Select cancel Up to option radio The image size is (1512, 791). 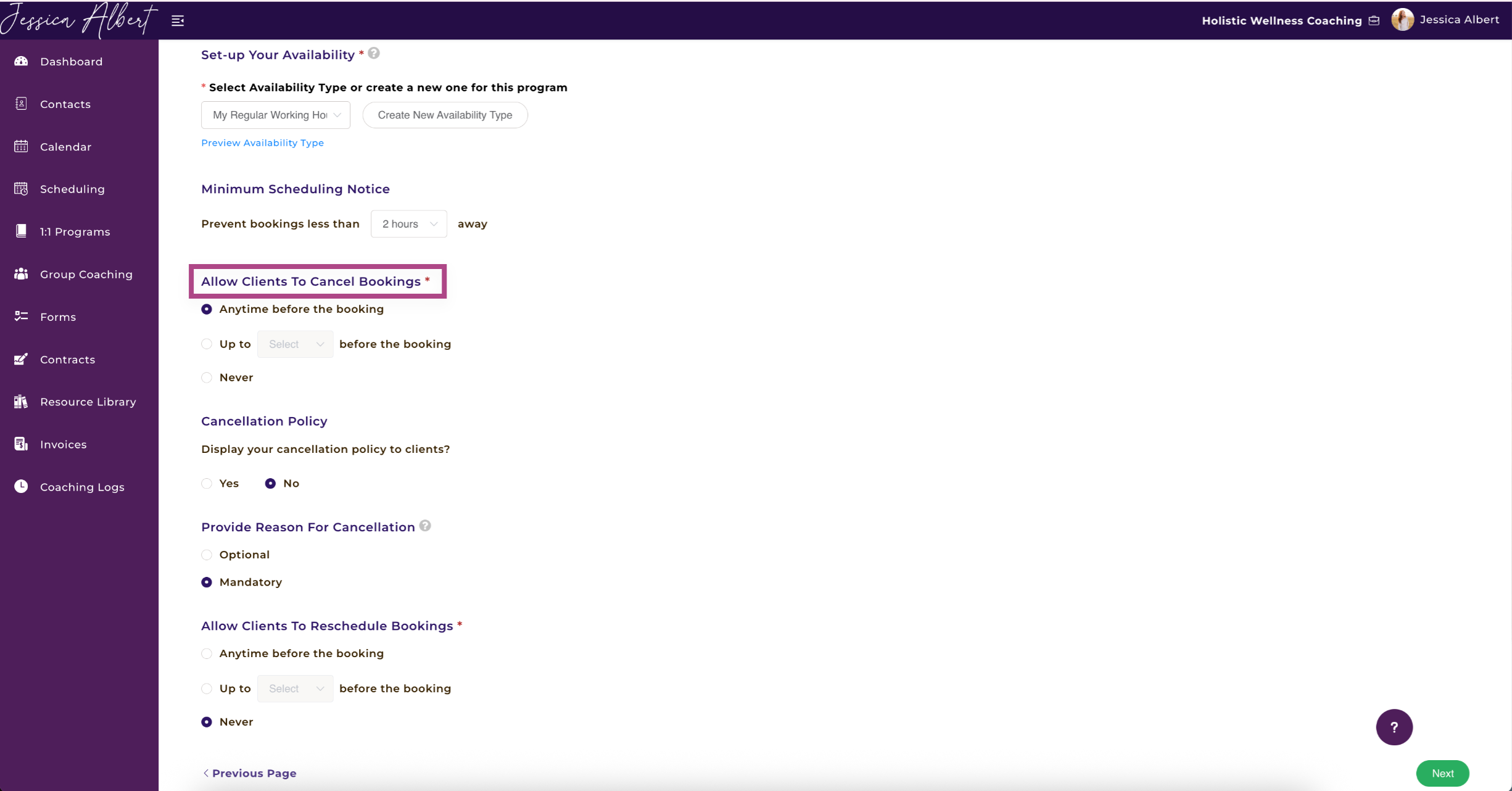[207, 344]
